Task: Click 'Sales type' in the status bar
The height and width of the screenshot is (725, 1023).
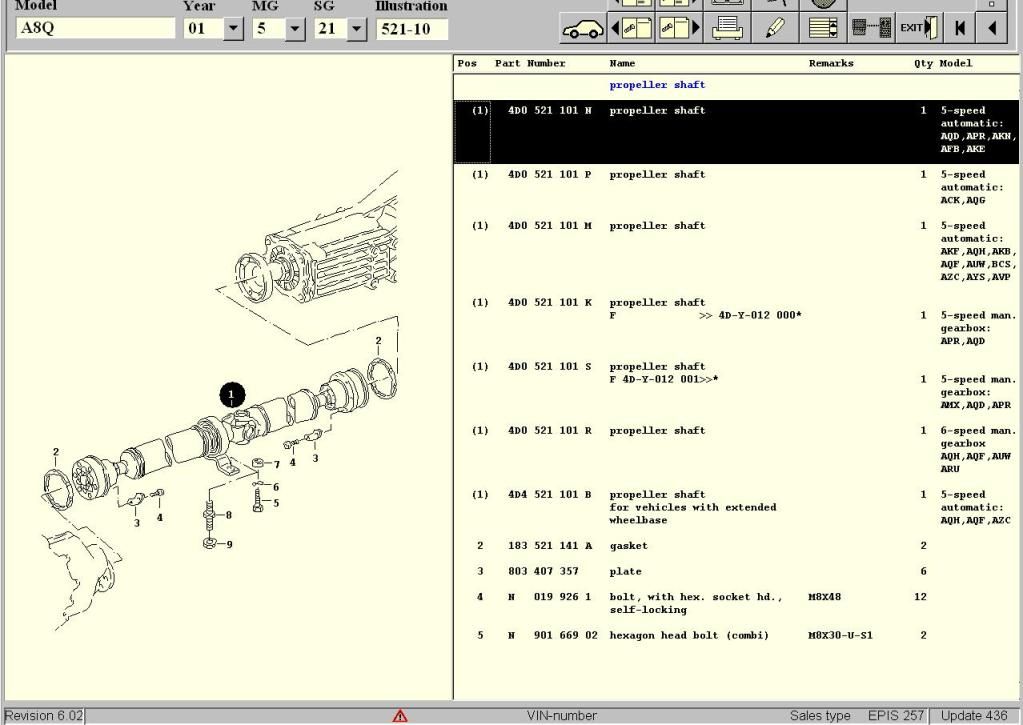Action: [820, 716]
